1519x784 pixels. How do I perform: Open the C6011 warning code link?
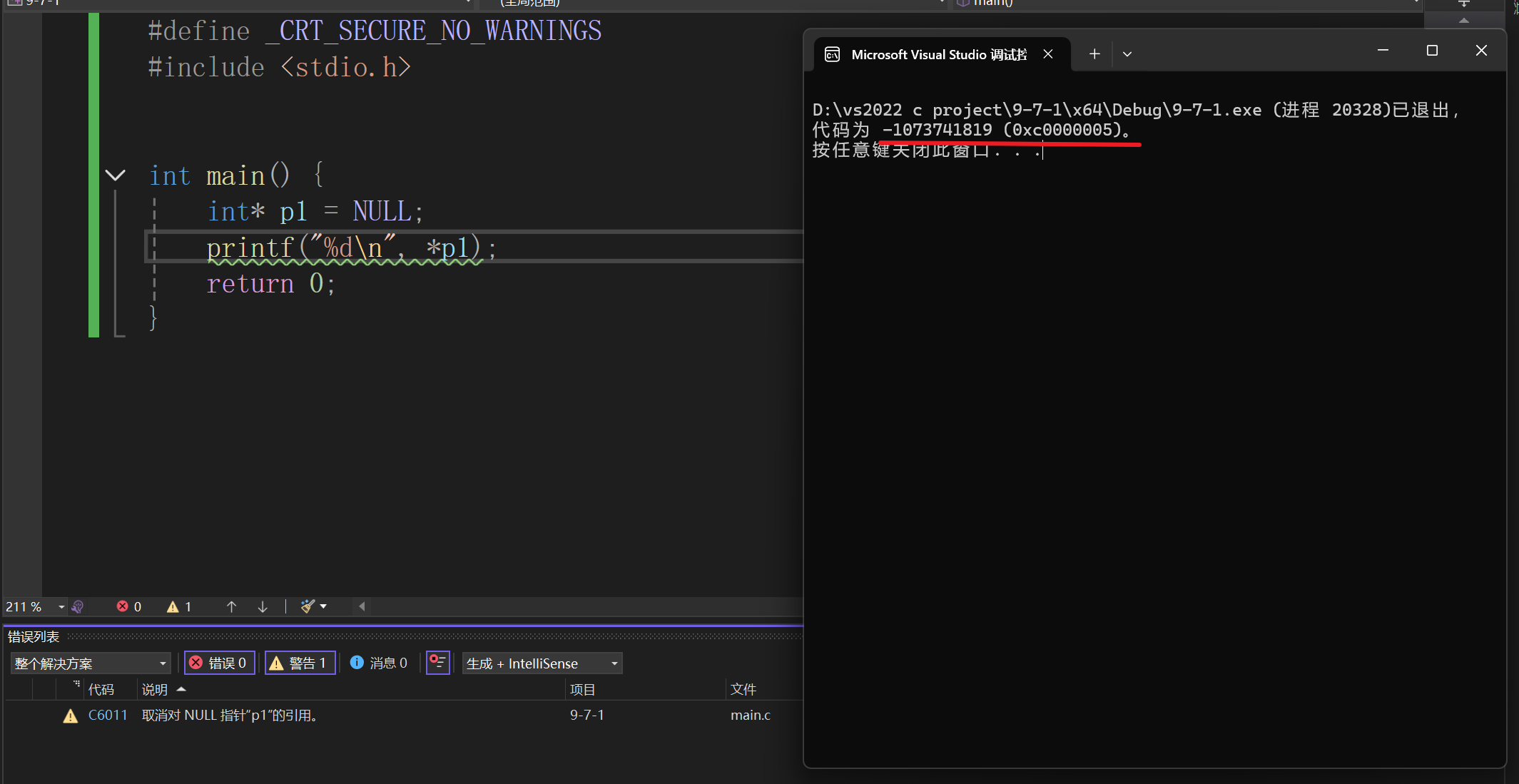coord(108,716)
